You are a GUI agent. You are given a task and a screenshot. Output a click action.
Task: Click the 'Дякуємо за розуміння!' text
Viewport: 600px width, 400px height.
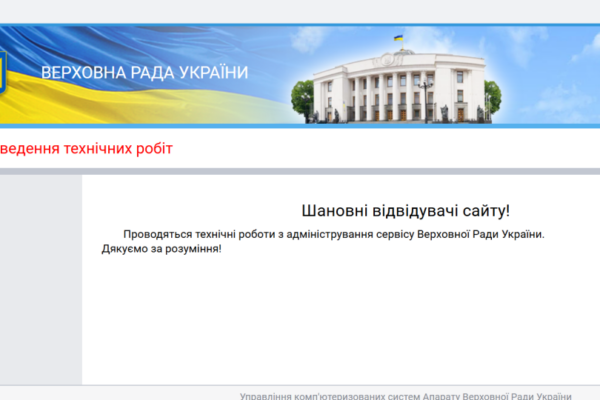(x=161, y=249)
